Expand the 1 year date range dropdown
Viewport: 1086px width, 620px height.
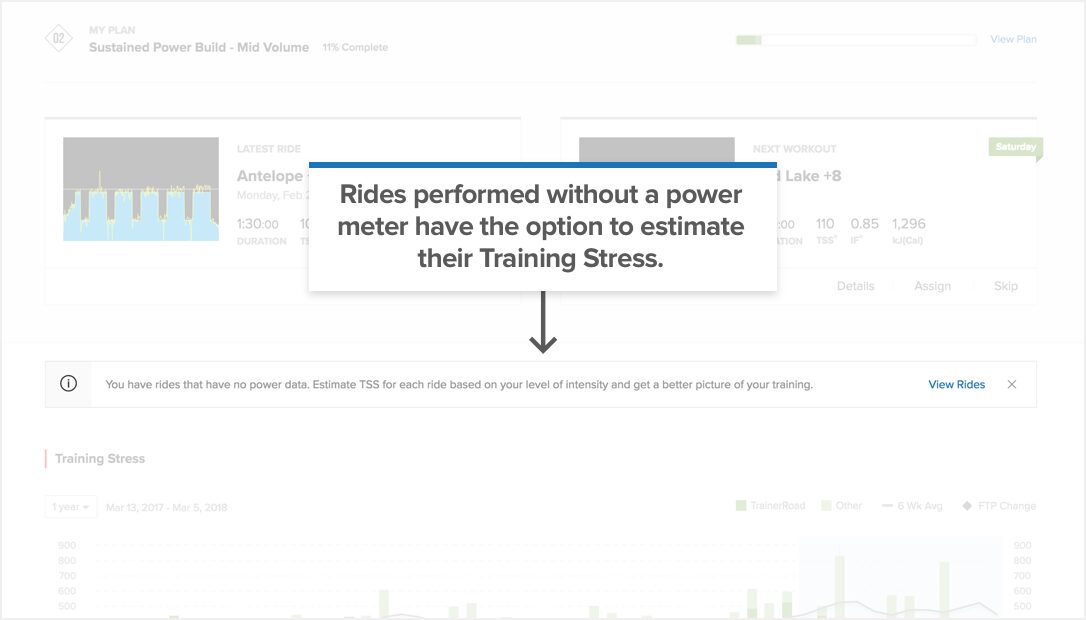(71, 507)
